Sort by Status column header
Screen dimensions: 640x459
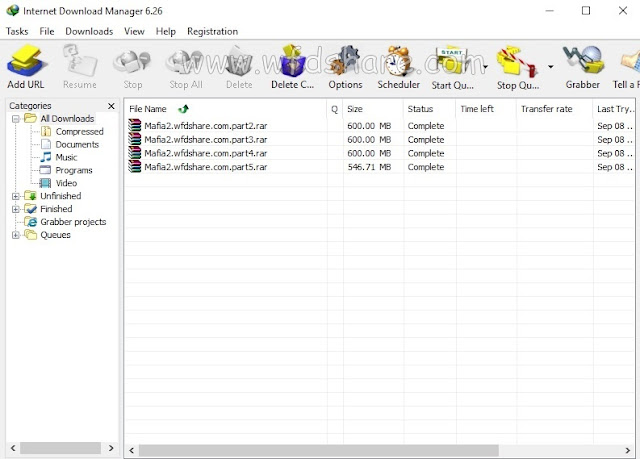(x=430, y=109)
